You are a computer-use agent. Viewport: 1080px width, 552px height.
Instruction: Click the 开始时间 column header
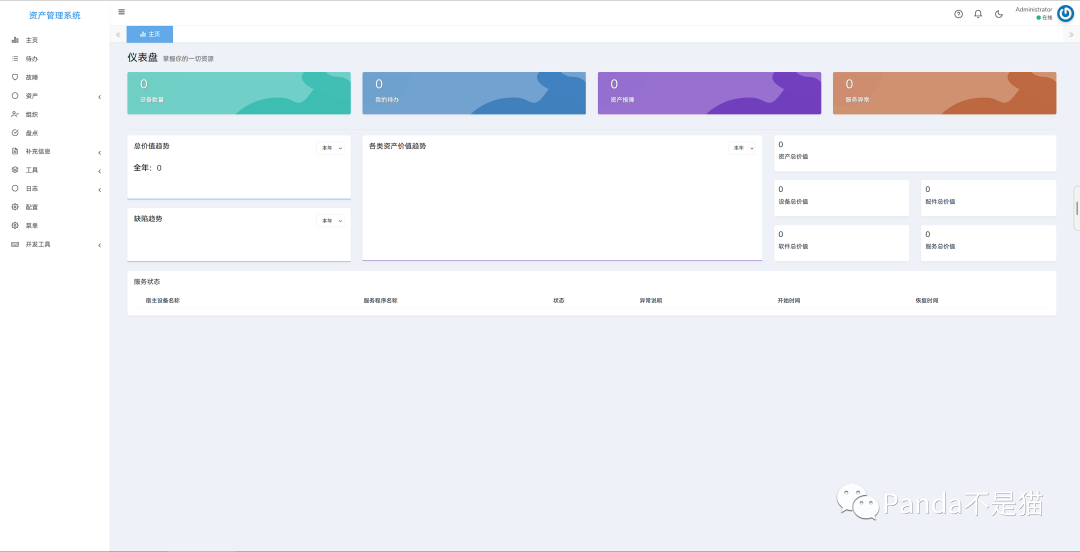(x=789, y=301)
